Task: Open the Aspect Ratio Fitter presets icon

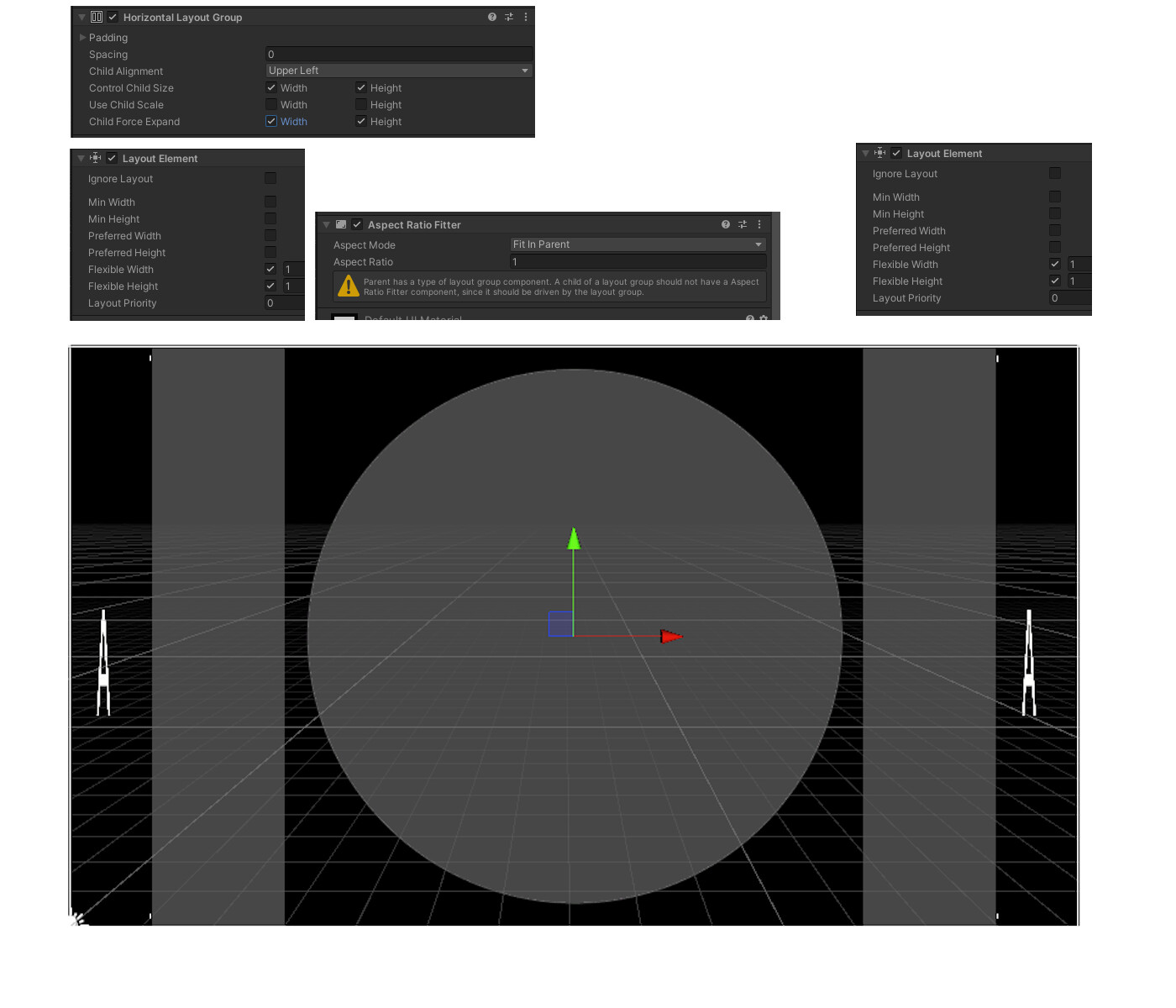Action: 742,224
